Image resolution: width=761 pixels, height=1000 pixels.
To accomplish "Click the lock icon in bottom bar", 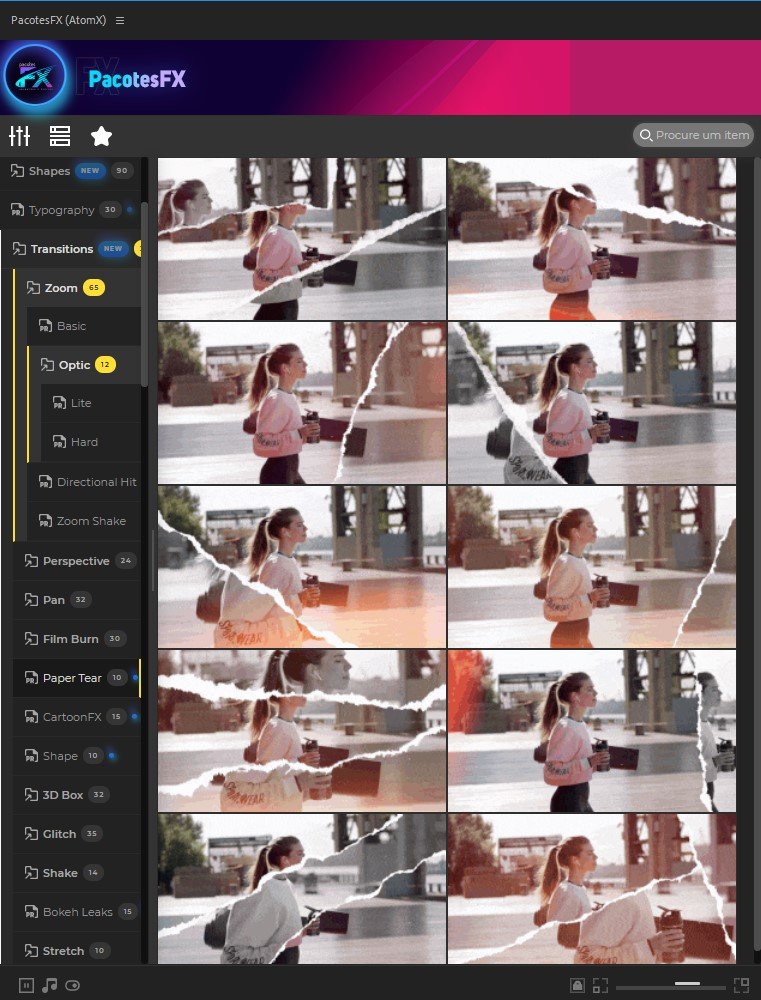I will (x=577, y=985).
